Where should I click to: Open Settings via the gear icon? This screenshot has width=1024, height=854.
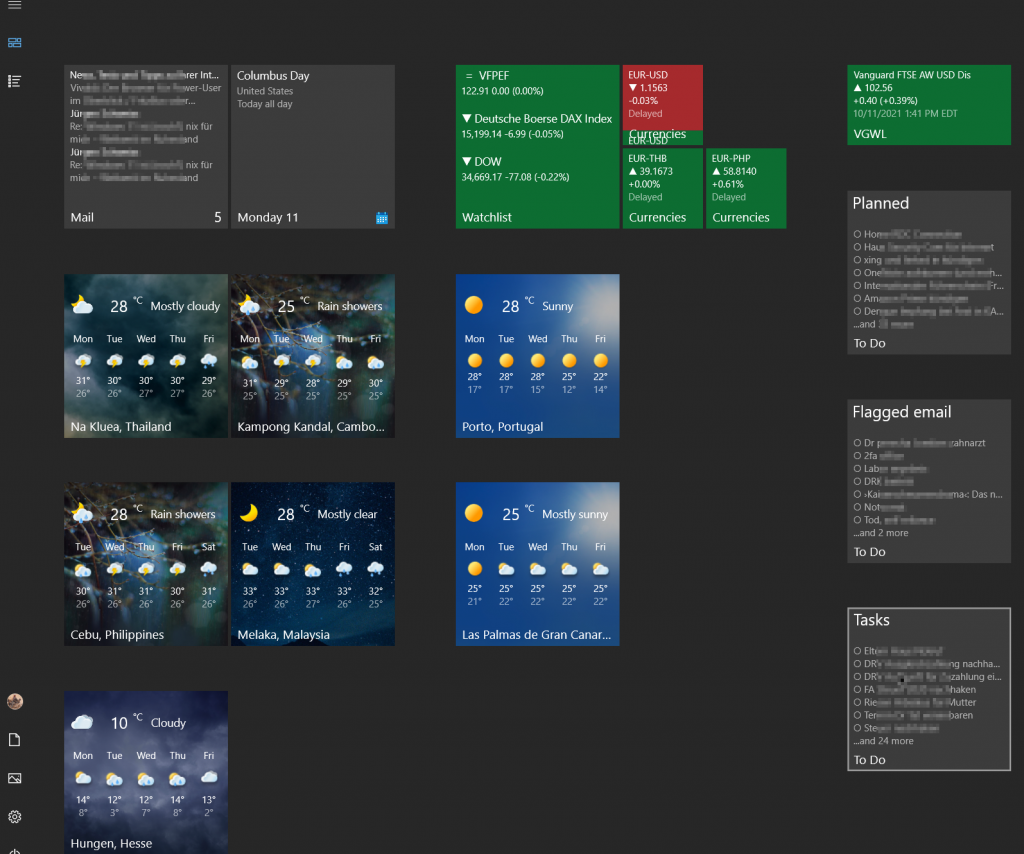coord(14,817)
